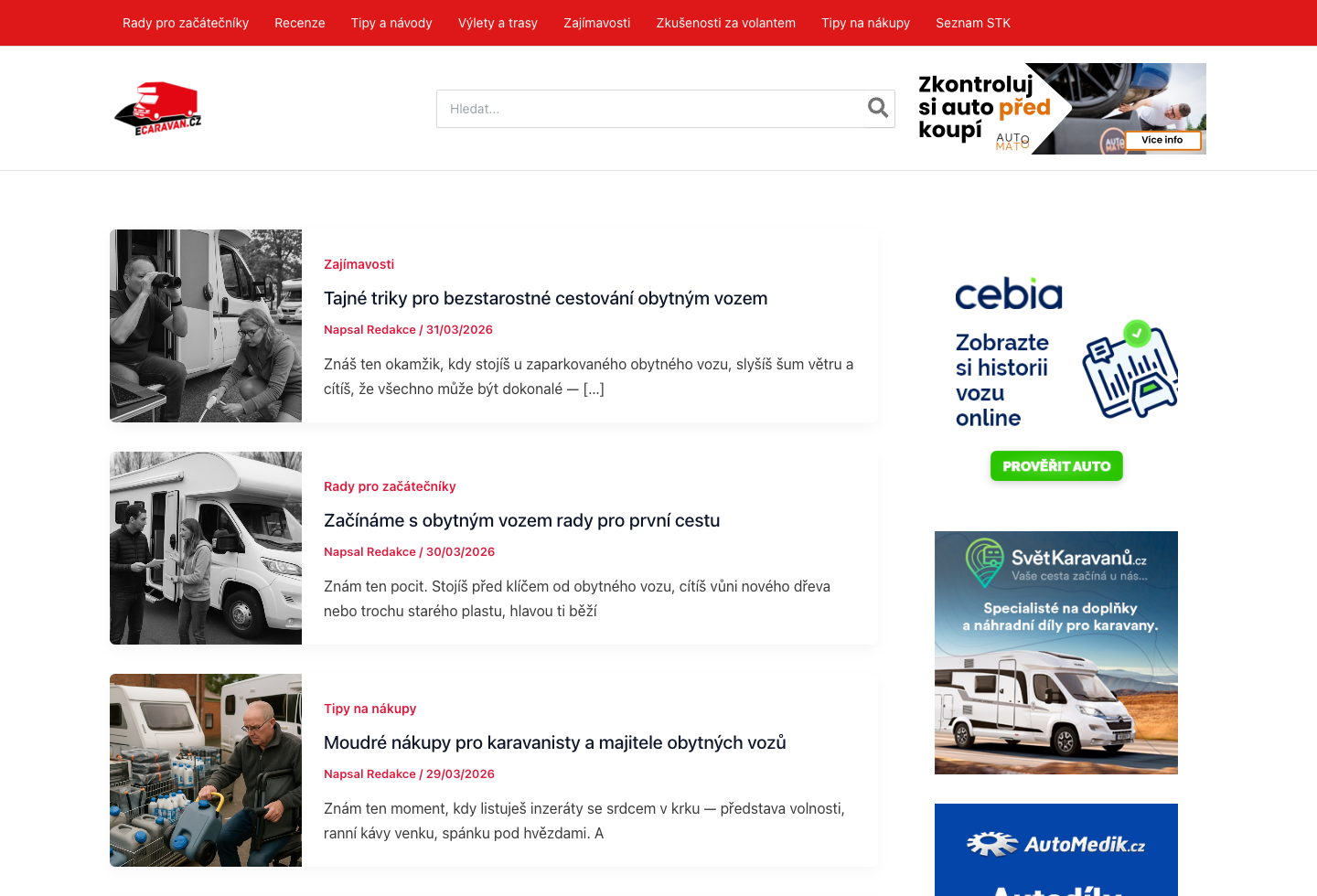
Task: Open thumbnail of man with binoculars article
Action: tap(206, 325)
